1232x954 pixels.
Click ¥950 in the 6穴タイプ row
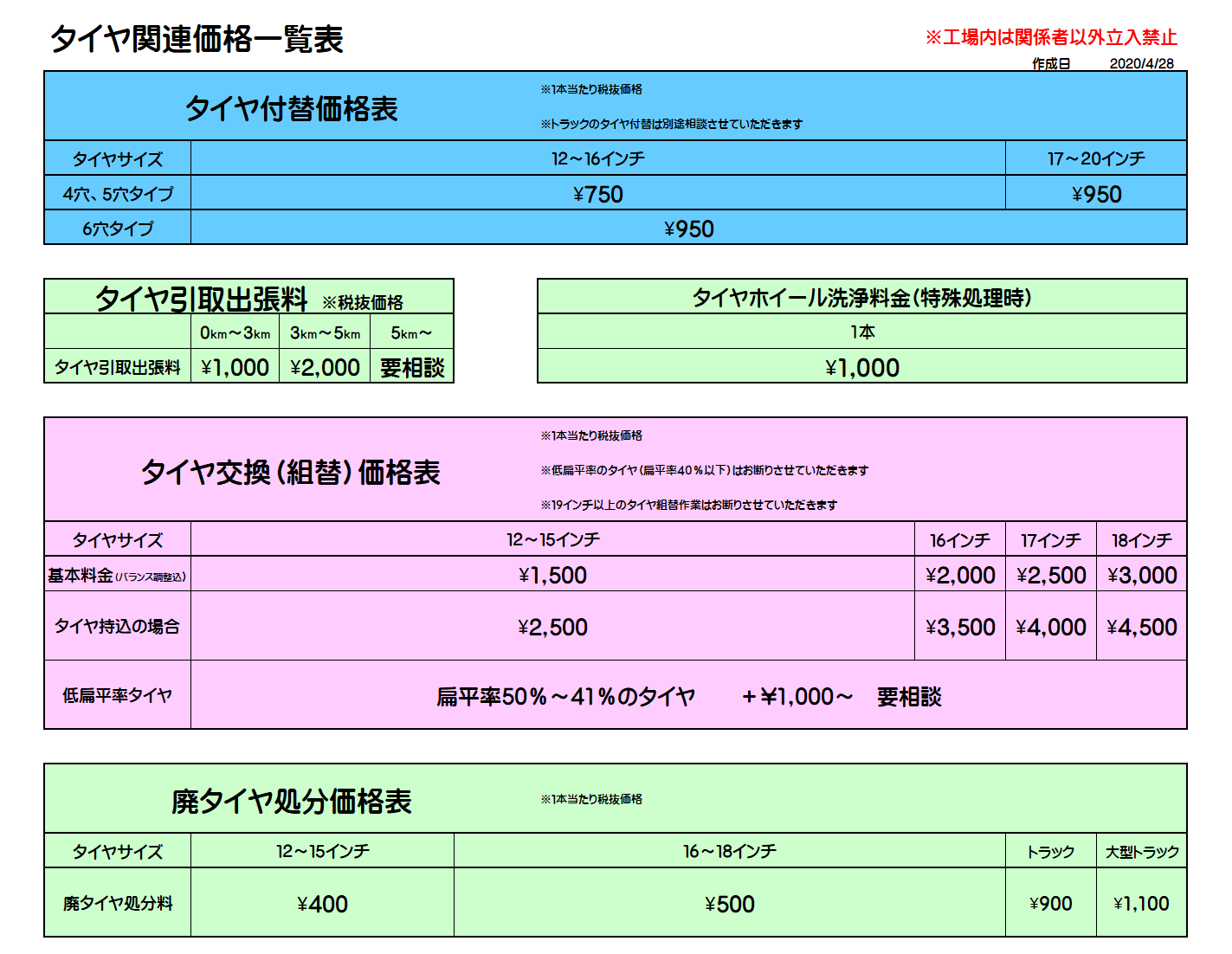[689, 229]
